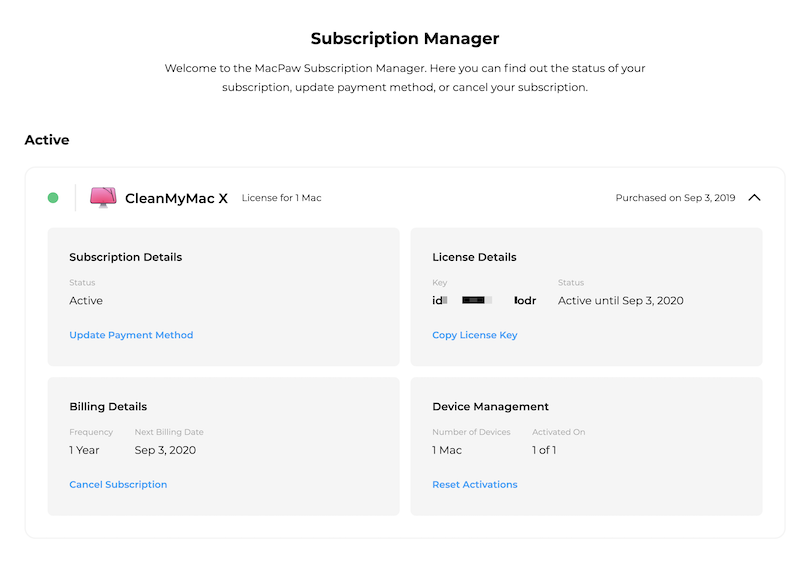The width and height of the screenshot is (800, 564).
Task: Click the Subscription Details heading
Action: coord(126,257)
